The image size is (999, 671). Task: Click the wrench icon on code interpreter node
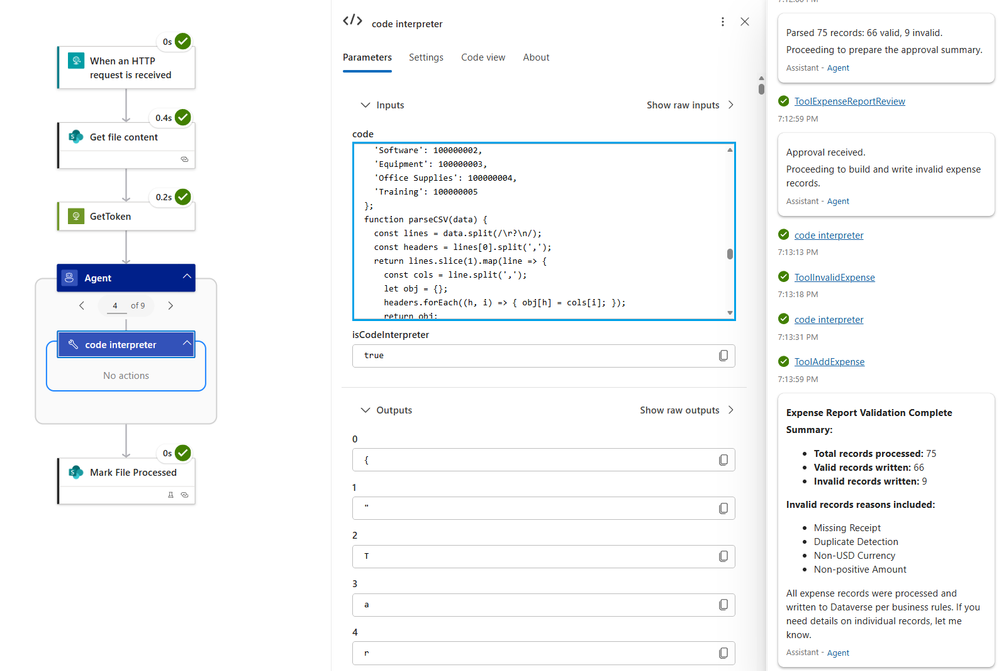pyautogui.click(x=73, y=344)
